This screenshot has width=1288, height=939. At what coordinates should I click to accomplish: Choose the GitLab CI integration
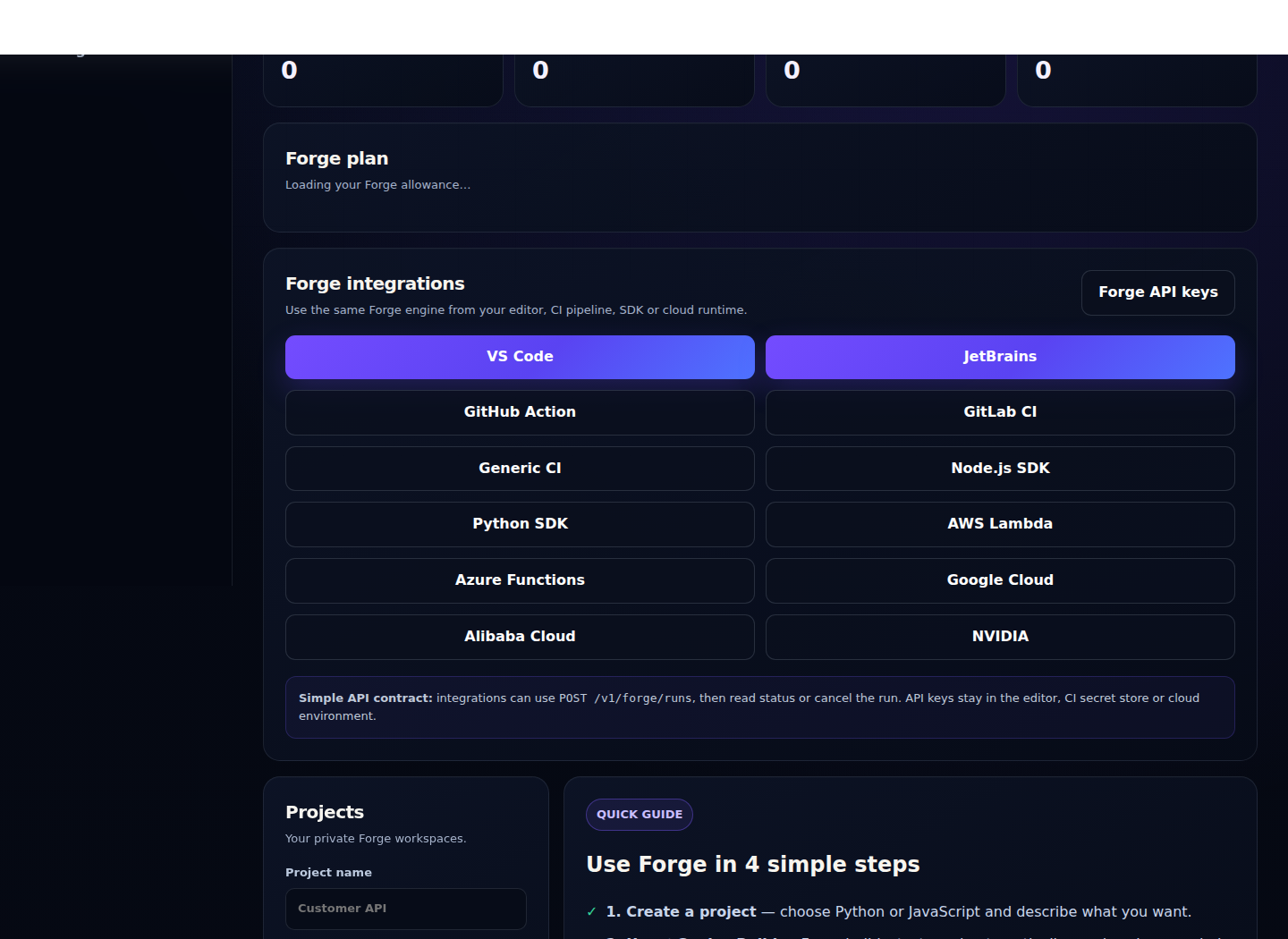pos(1000,412)
